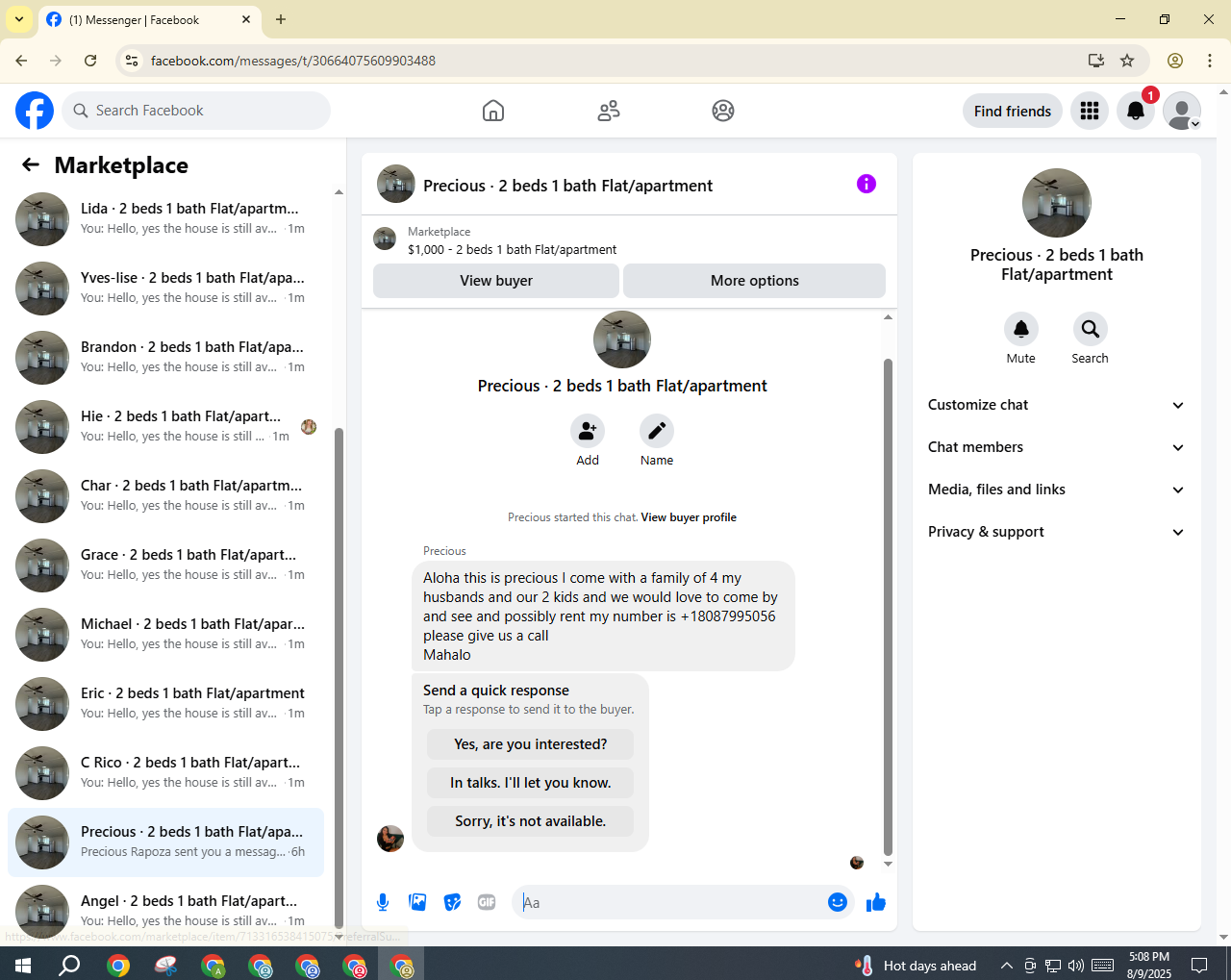Open Brandon conversation in chat list
Image resolution: width=1231 pixels, height=980 pixels.
point(165,358)
